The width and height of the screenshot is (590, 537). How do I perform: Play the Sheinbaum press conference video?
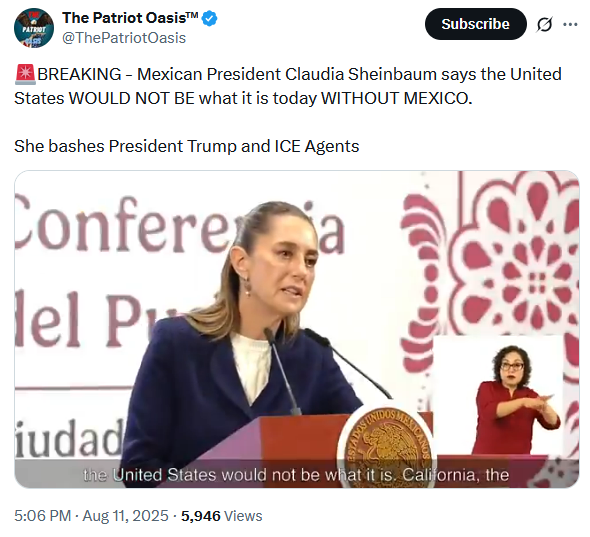(x=297, y=329)
